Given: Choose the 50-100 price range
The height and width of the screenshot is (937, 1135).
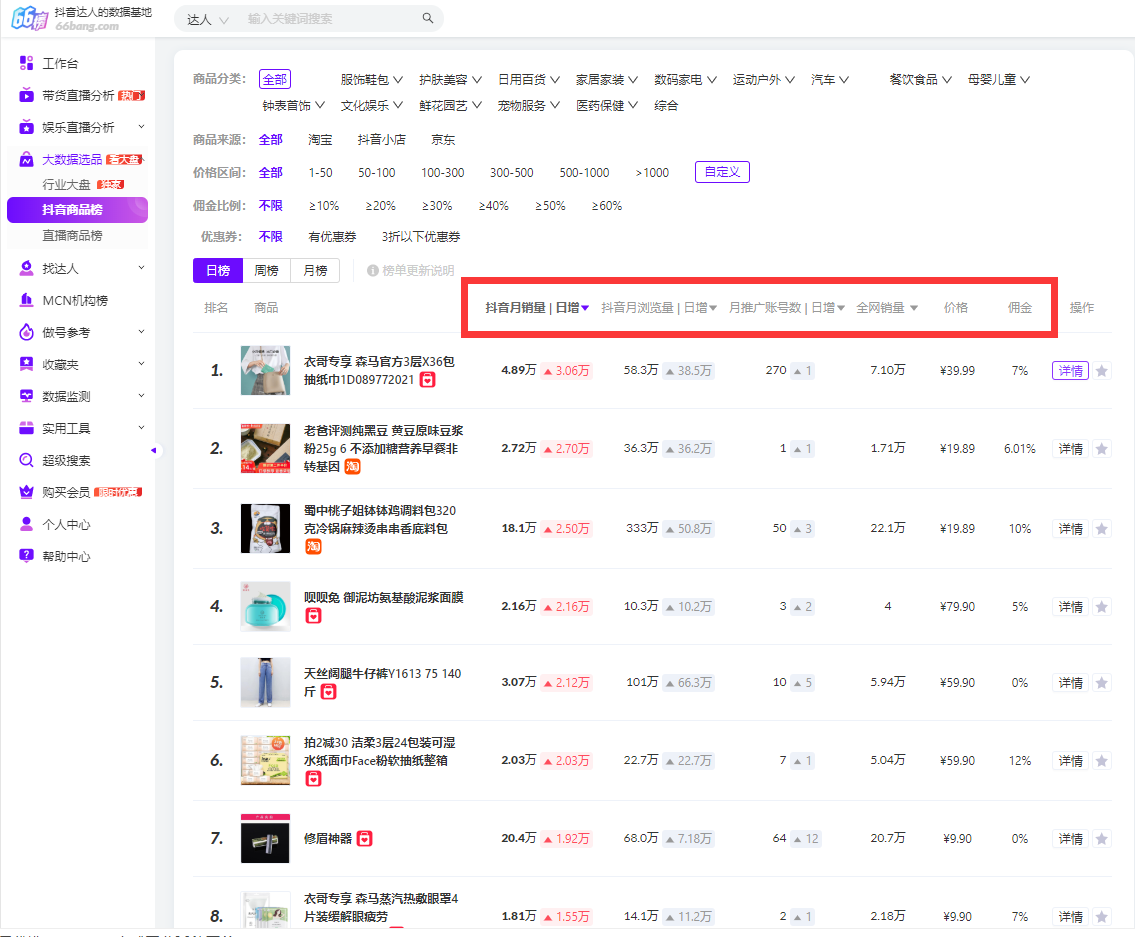Looking at the screenshot, I should [376, 173].
